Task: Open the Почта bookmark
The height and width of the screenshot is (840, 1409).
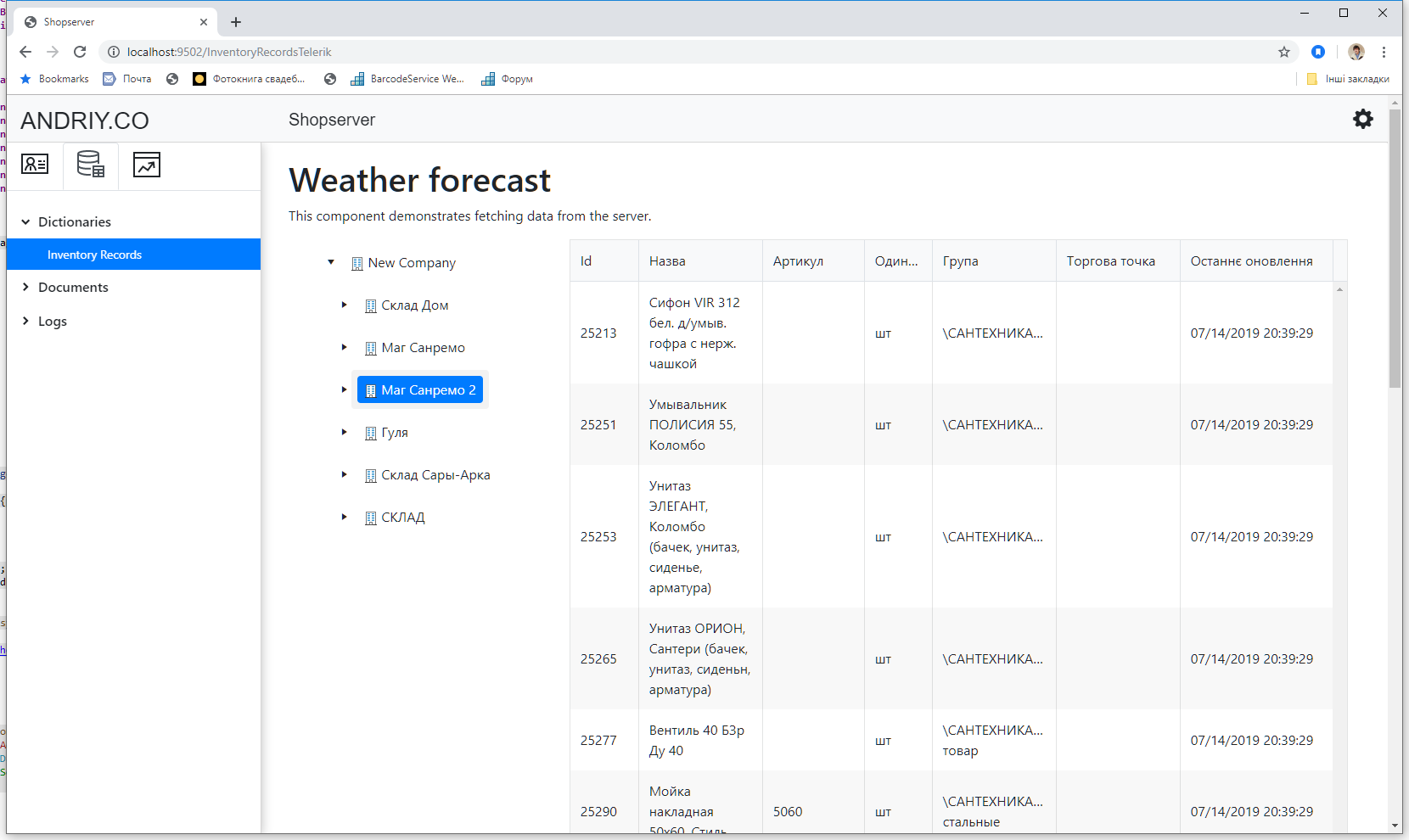Action: coord(127,79)
